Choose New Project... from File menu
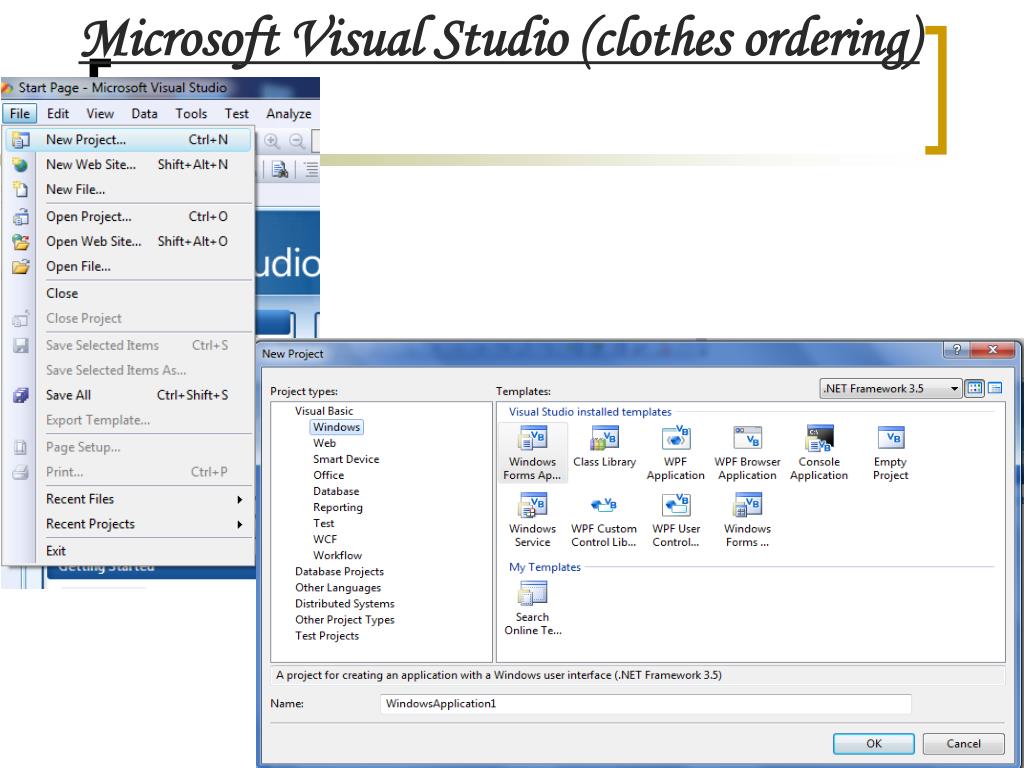 (x=128, y=140)
